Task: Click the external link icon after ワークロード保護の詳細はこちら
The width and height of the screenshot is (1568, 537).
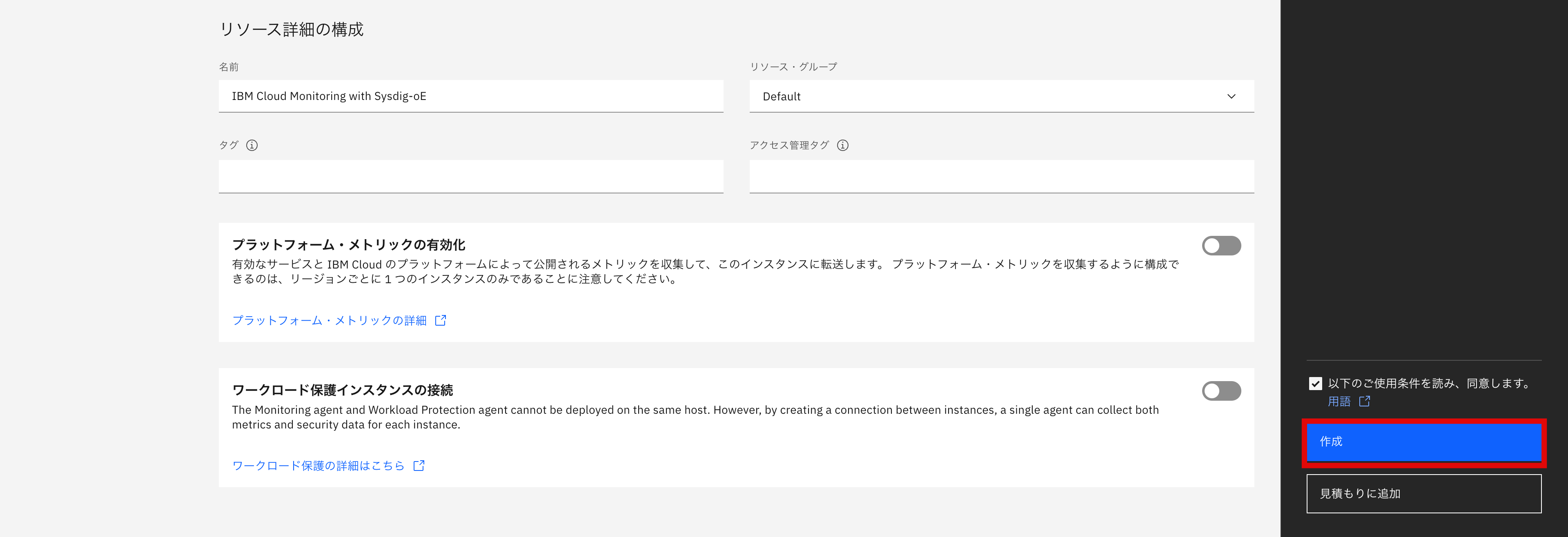Action: [x=419, y=465]
